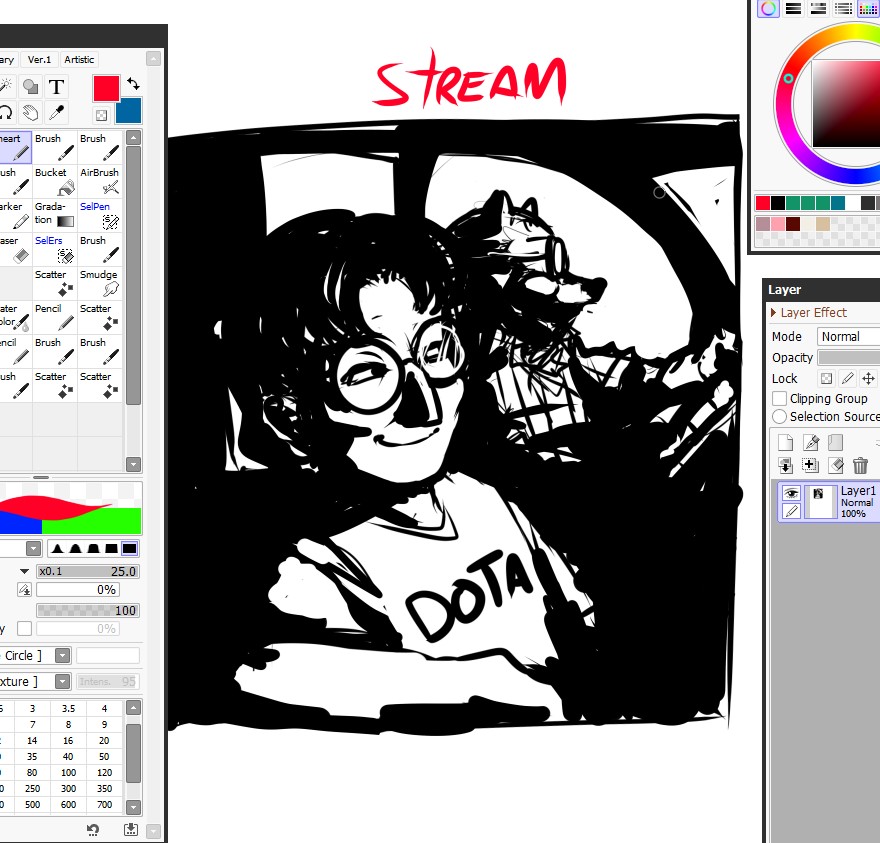Select the sharpest peaked brush tip shape
The height and width of the screenshot is (843, 880).
pos(57,548)
